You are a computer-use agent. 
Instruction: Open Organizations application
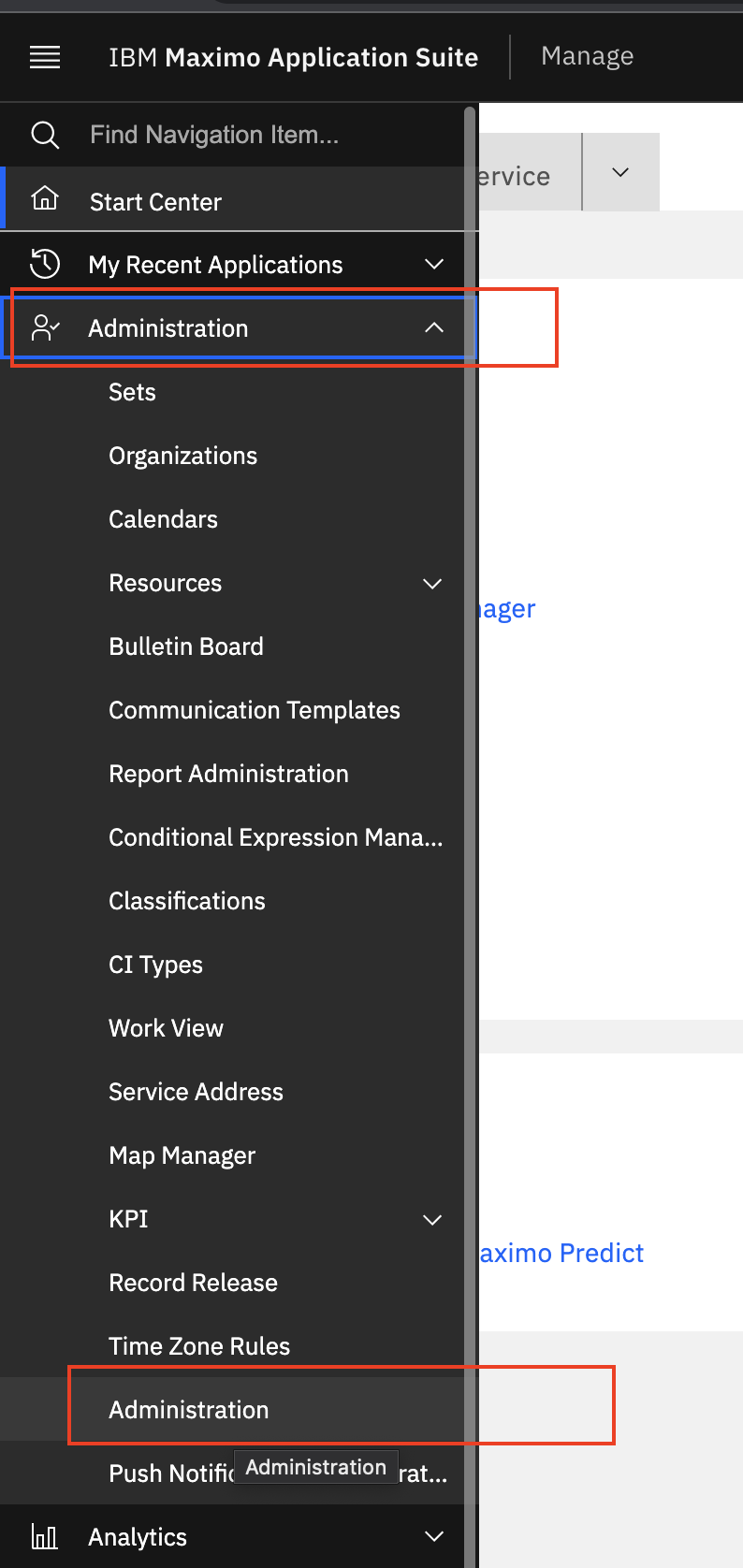pyautogui.click(x=182, y=456)
